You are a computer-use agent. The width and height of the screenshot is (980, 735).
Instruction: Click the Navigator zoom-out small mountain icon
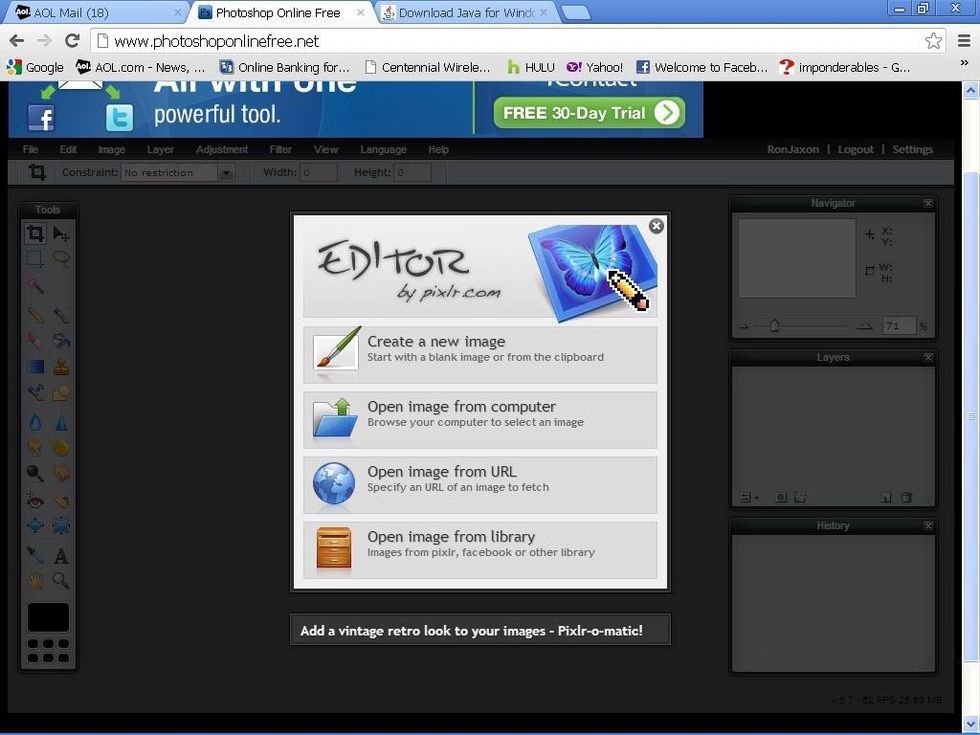(744, 326)
